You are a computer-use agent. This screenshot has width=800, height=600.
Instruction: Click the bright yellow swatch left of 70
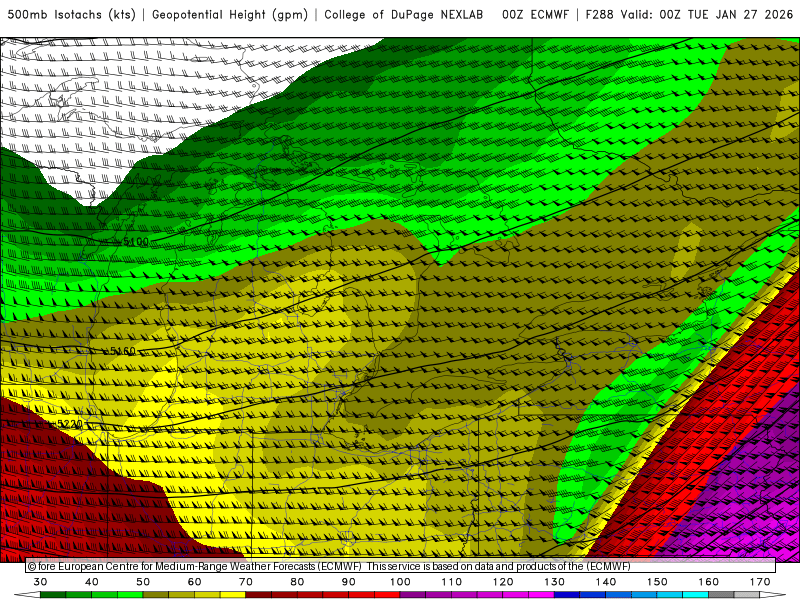233,595
